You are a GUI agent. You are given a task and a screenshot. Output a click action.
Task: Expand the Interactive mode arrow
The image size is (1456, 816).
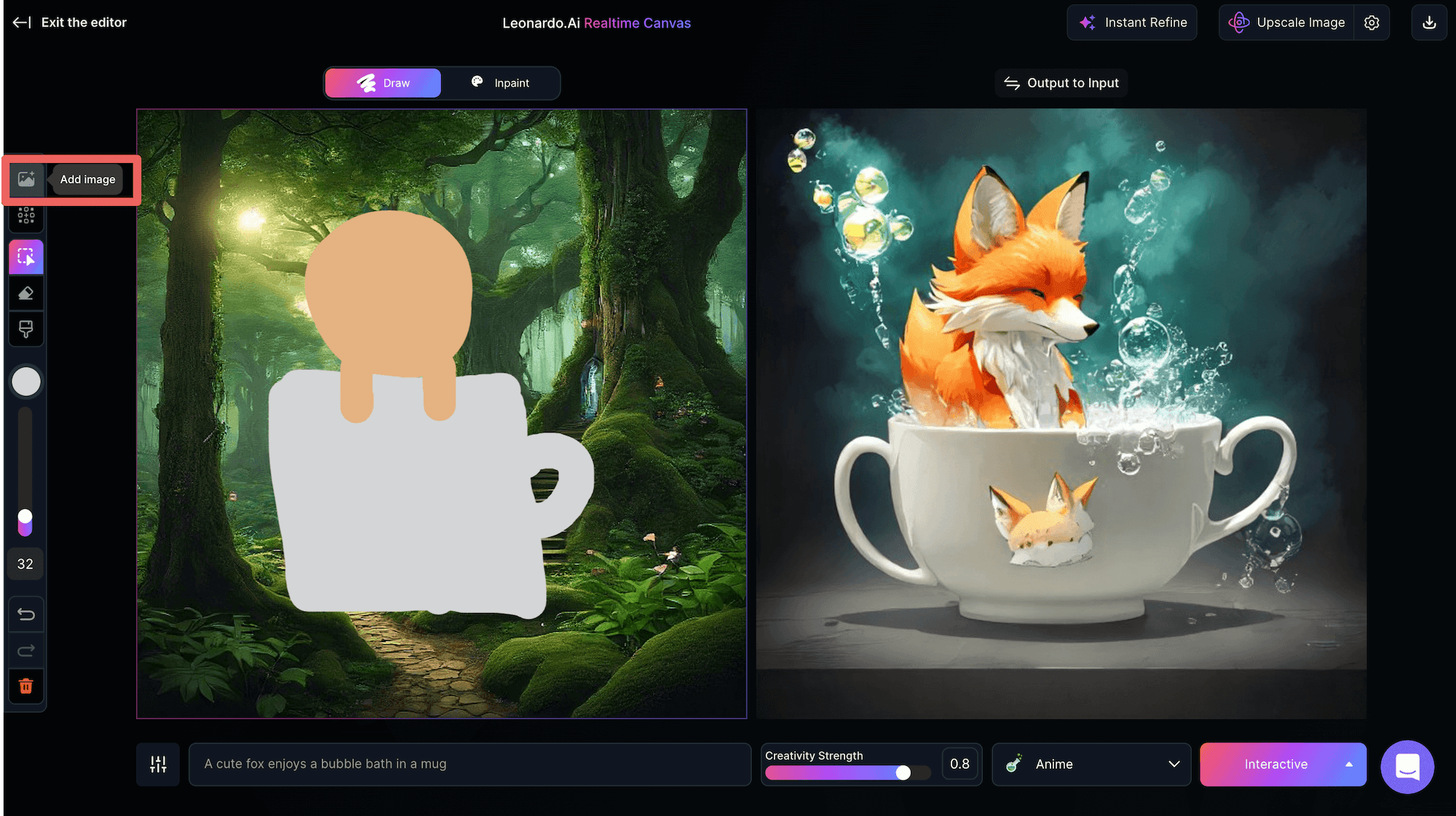[x=1349, y=764]
